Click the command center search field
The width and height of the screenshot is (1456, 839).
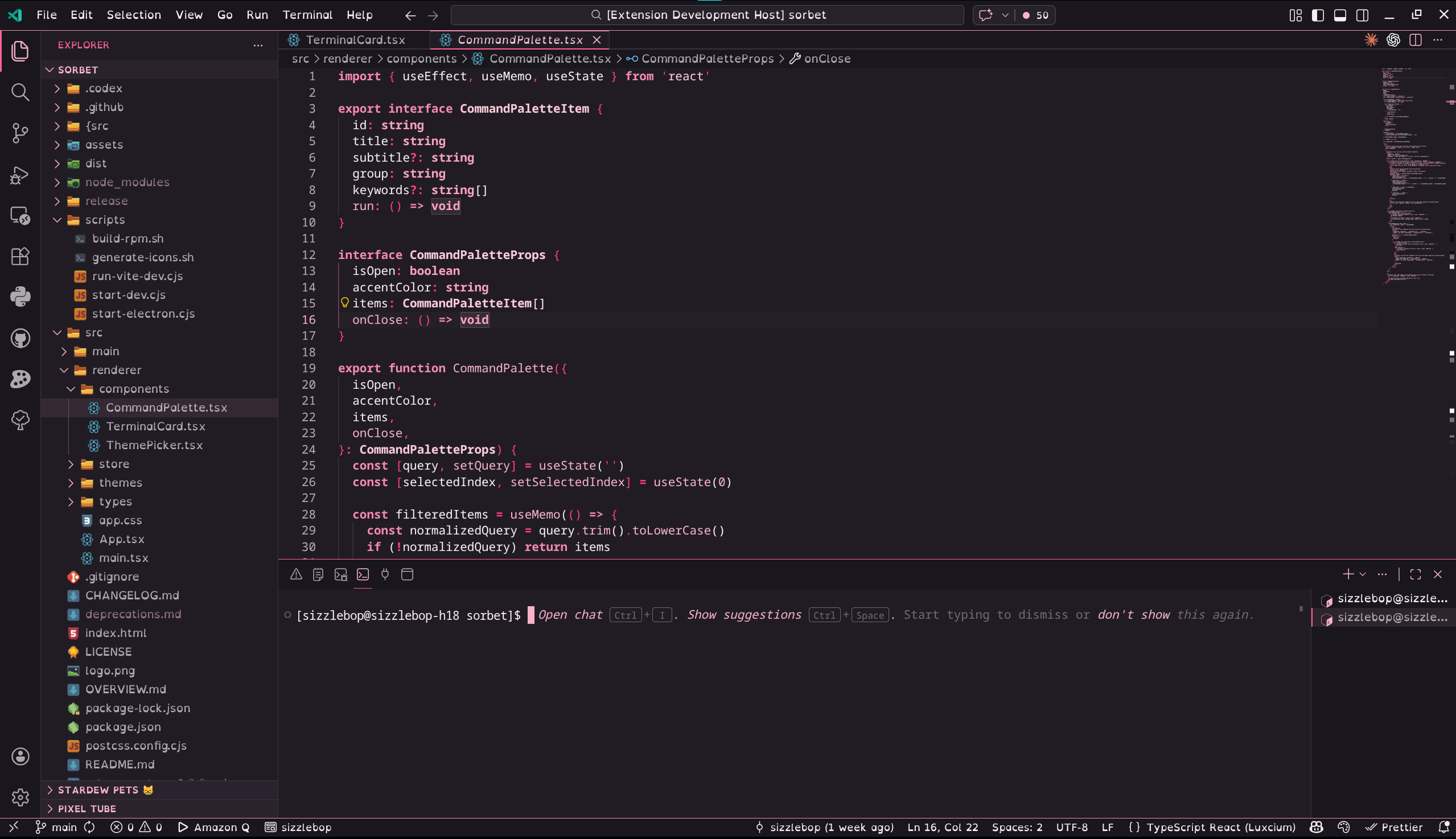point(706,15)
